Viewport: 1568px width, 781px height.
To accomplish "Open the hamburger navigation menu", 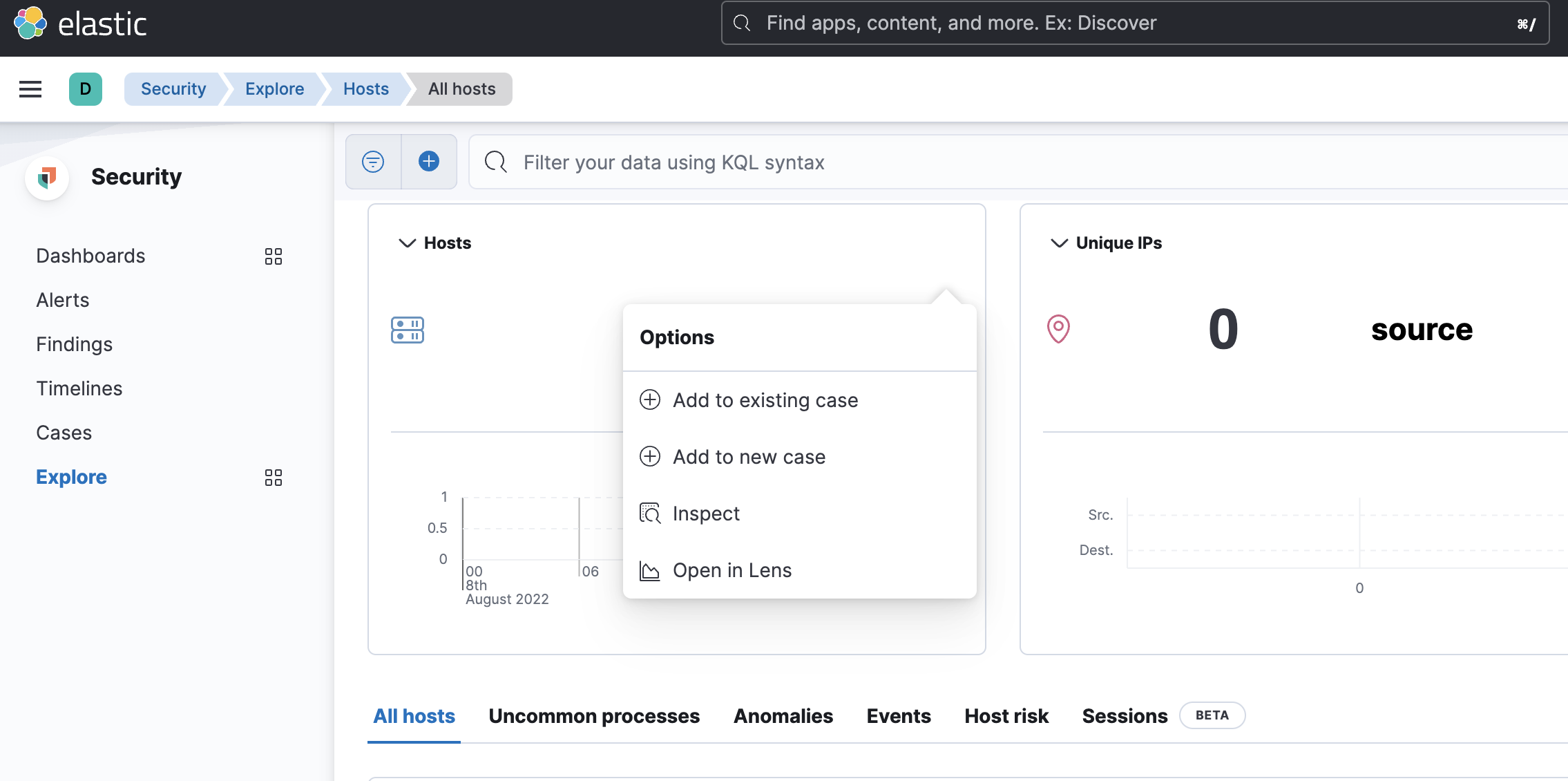I will (30, 89).
